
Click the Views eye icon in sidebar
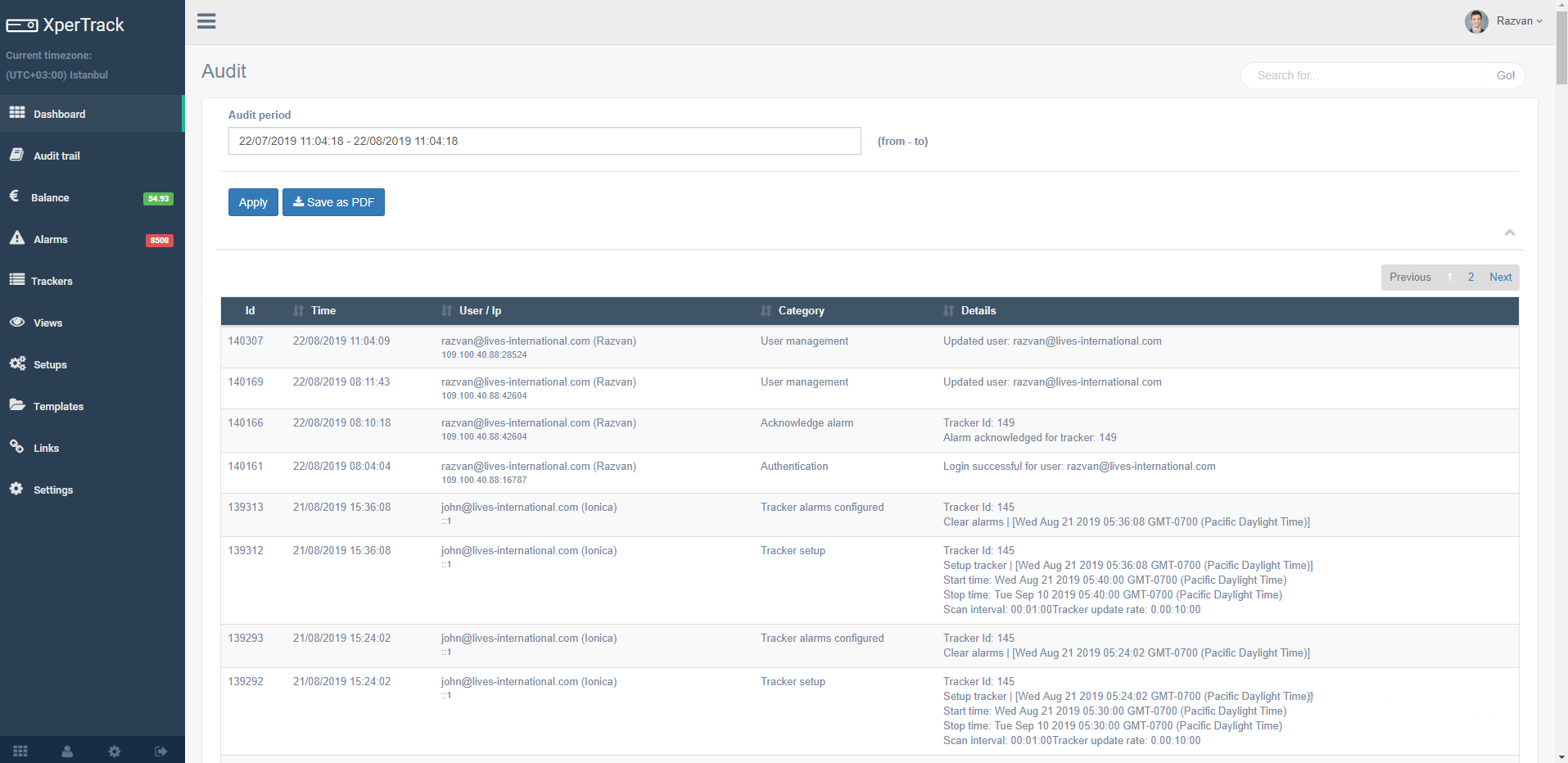click(x=17, y=322)
